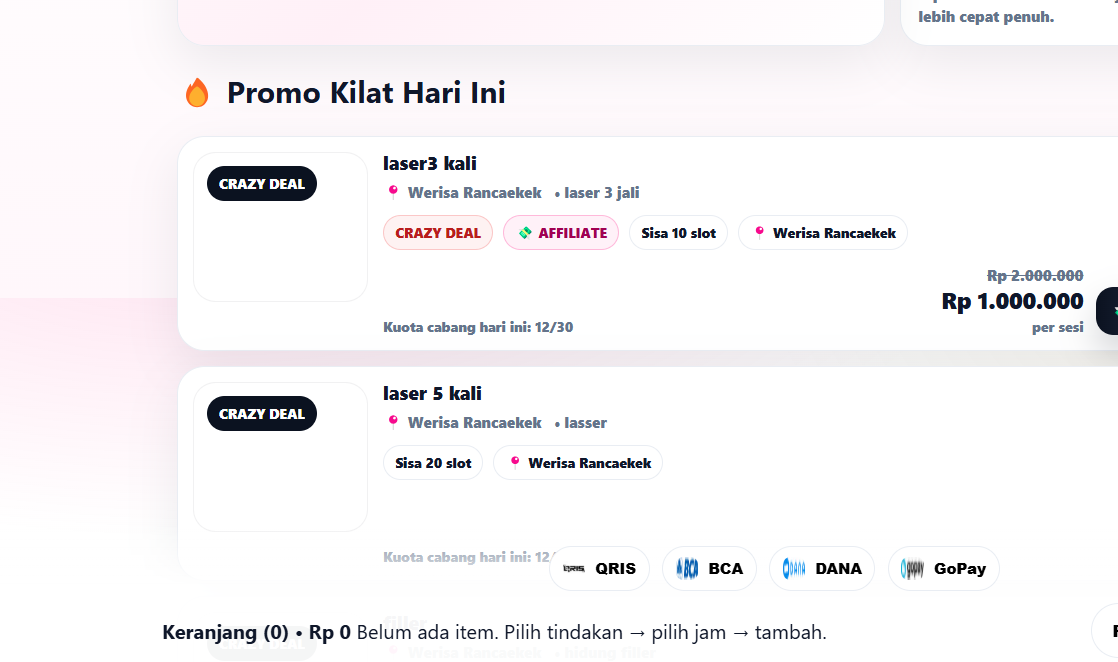Select the Sisa 20 slot chip
Image resolution: width=1118 pixels, height=662 pixels.
tap(433, 463)
